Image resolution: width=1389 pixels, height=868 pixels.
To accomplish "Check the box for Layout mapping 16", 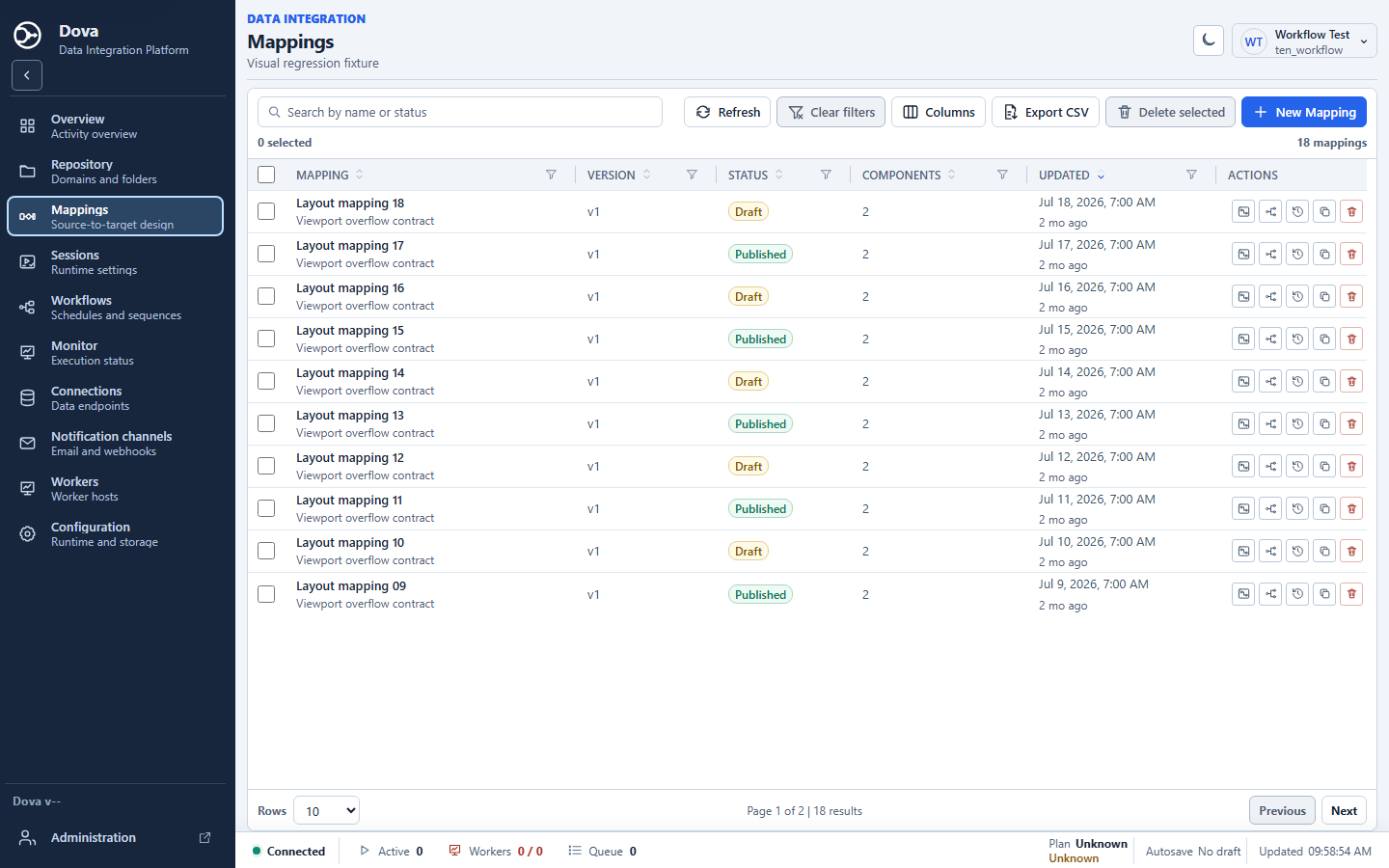I will tap(266, 296).
